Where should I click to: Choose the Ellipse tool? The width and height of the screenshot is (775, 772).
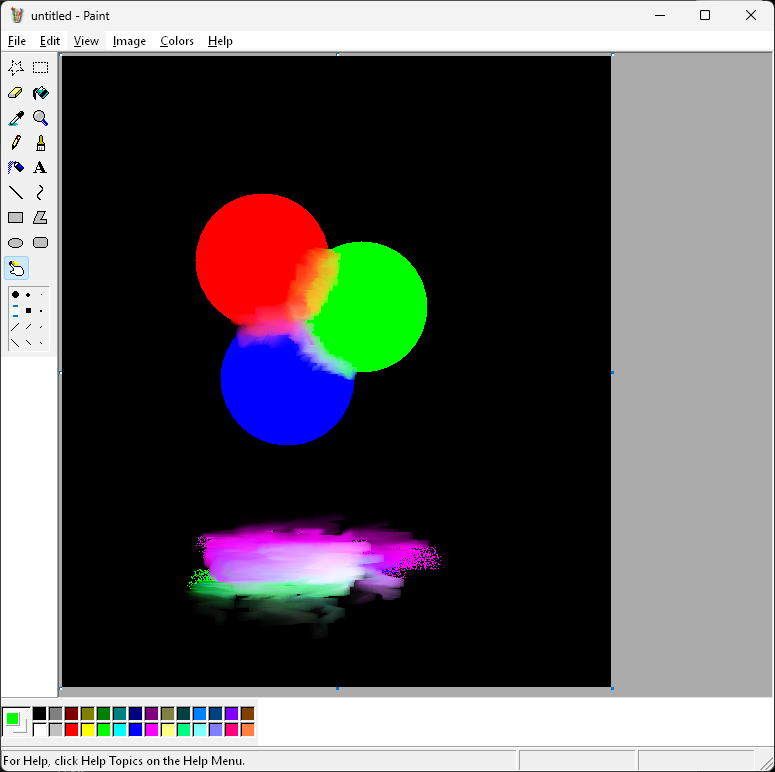[16, 243]
